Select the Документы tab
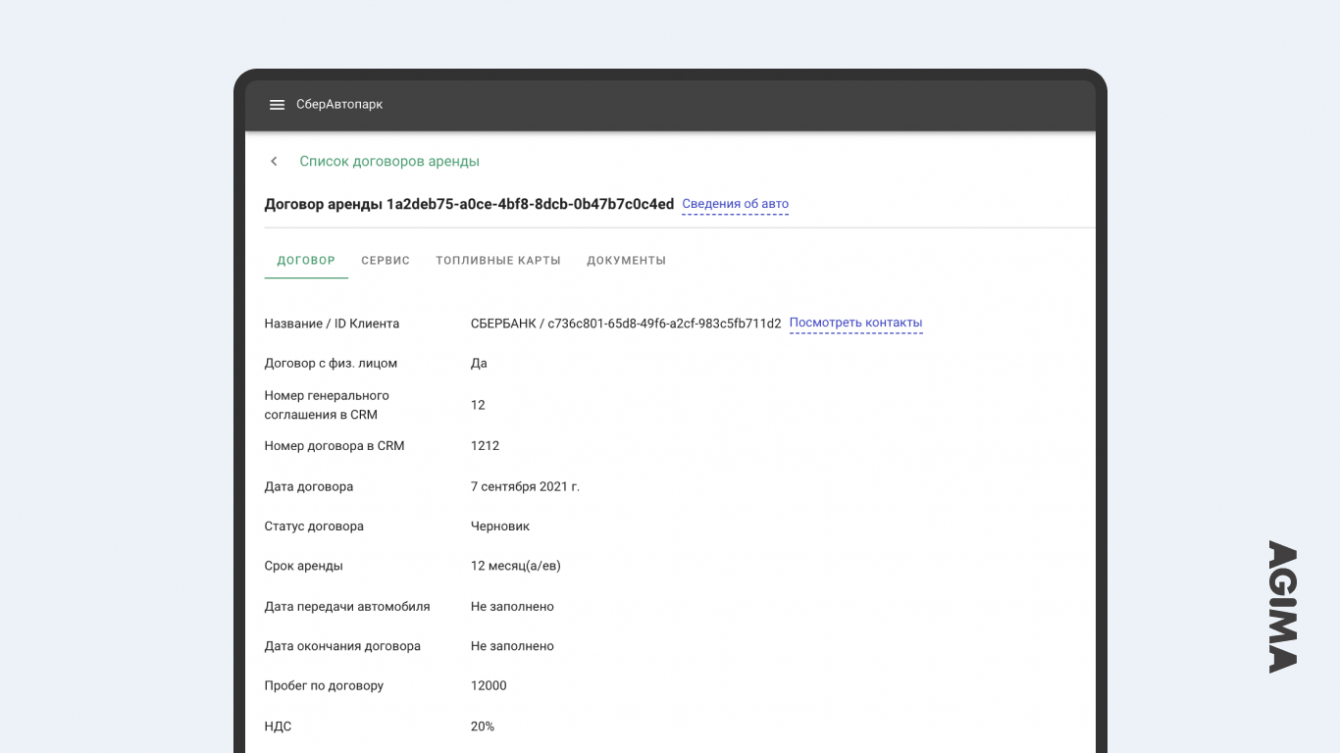Image resolution: width=1340 pixels, height=753 pixels. coord(626,261)
